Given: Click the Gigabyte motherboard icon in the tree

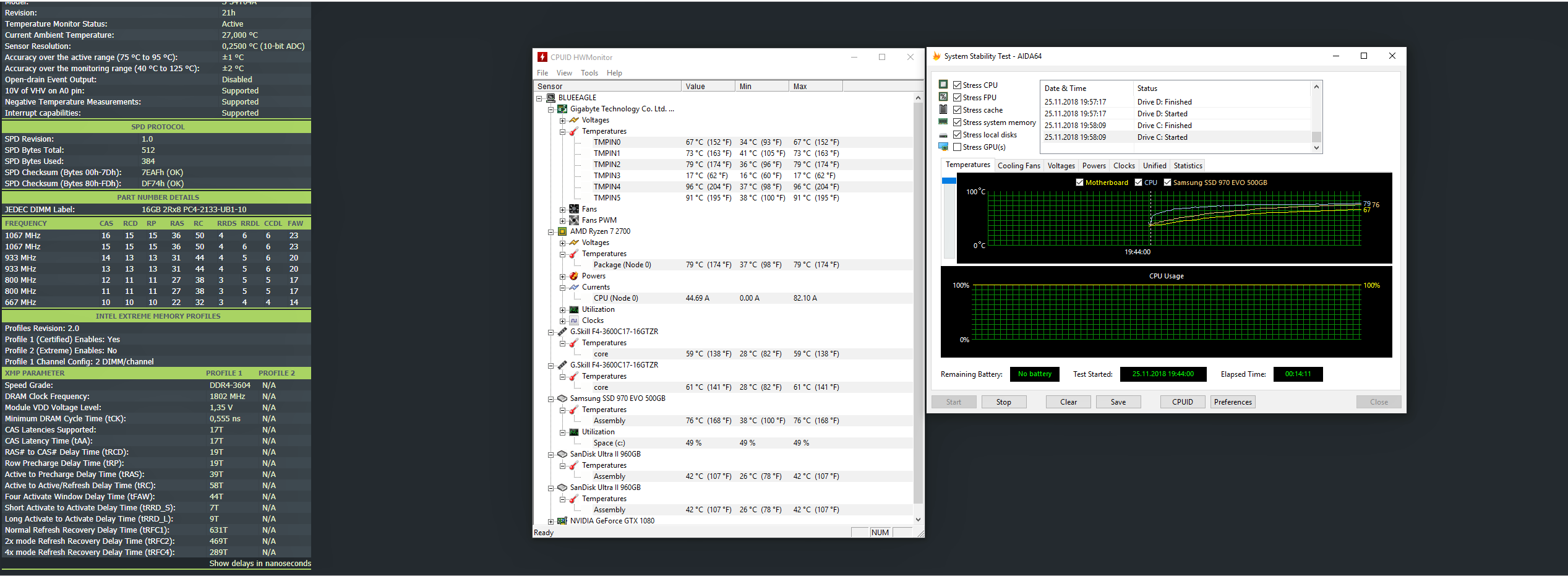Looking at the screenshot, I should [562, 109].
